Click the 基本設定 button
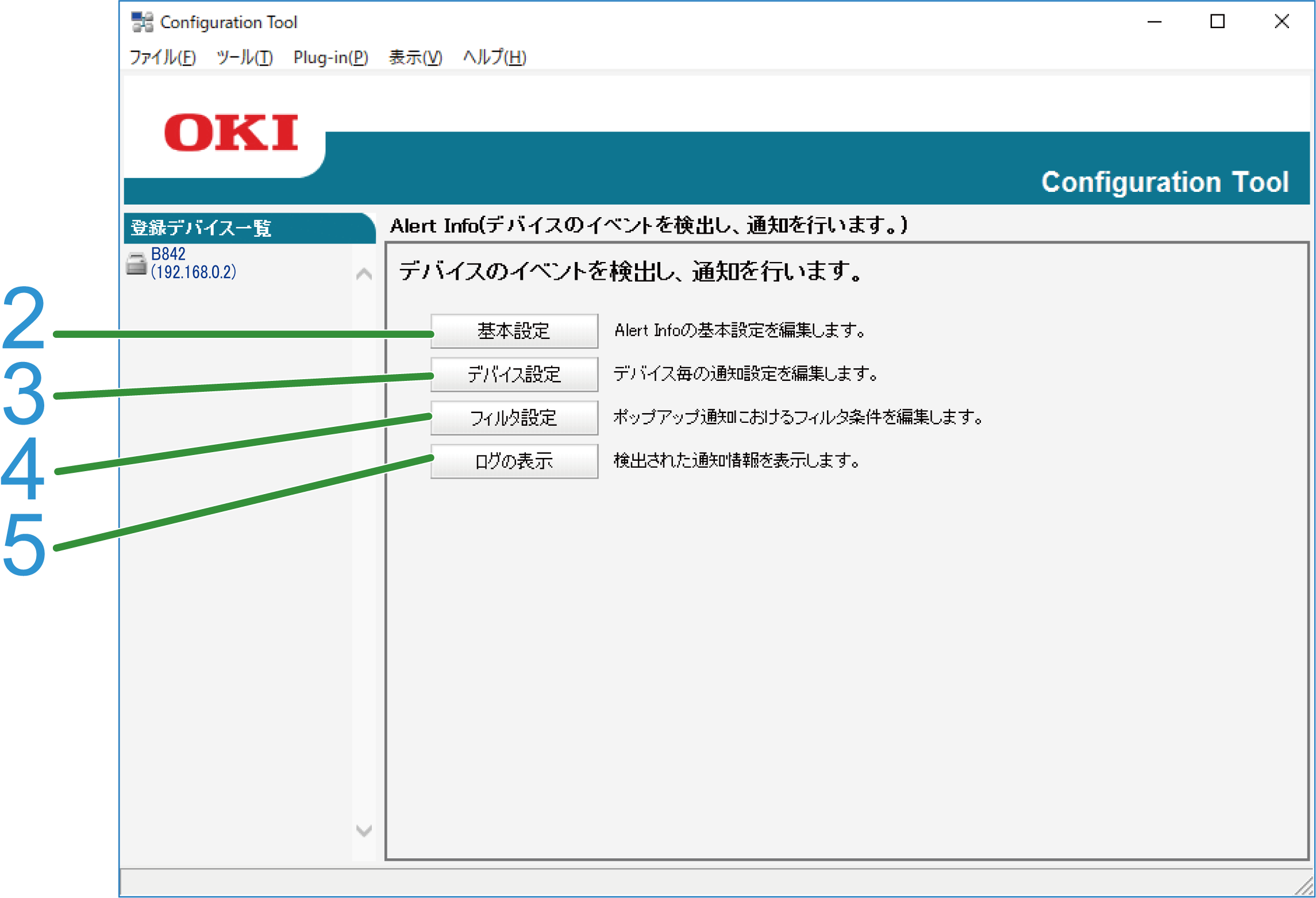The width and height of the screenshot is (1316, 898). (x=514, y=331)
